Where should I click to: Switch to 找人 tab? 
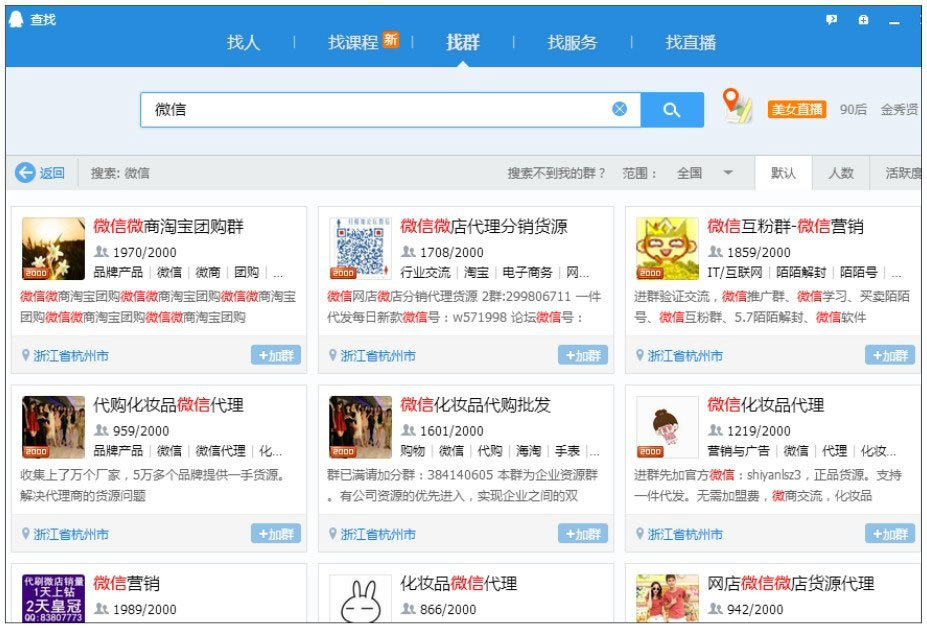pyautogui.click(x=243, y=43)
